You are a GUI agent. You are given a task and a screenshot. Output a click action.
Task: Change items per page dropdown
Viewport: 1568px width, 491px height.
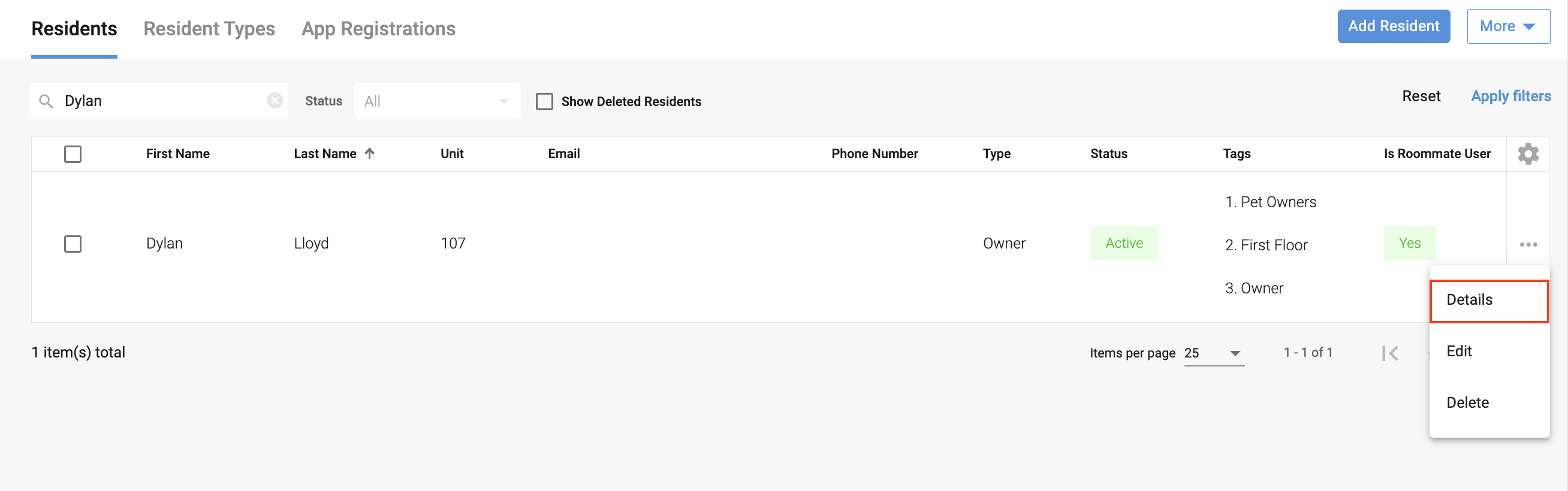point(1214,353)
